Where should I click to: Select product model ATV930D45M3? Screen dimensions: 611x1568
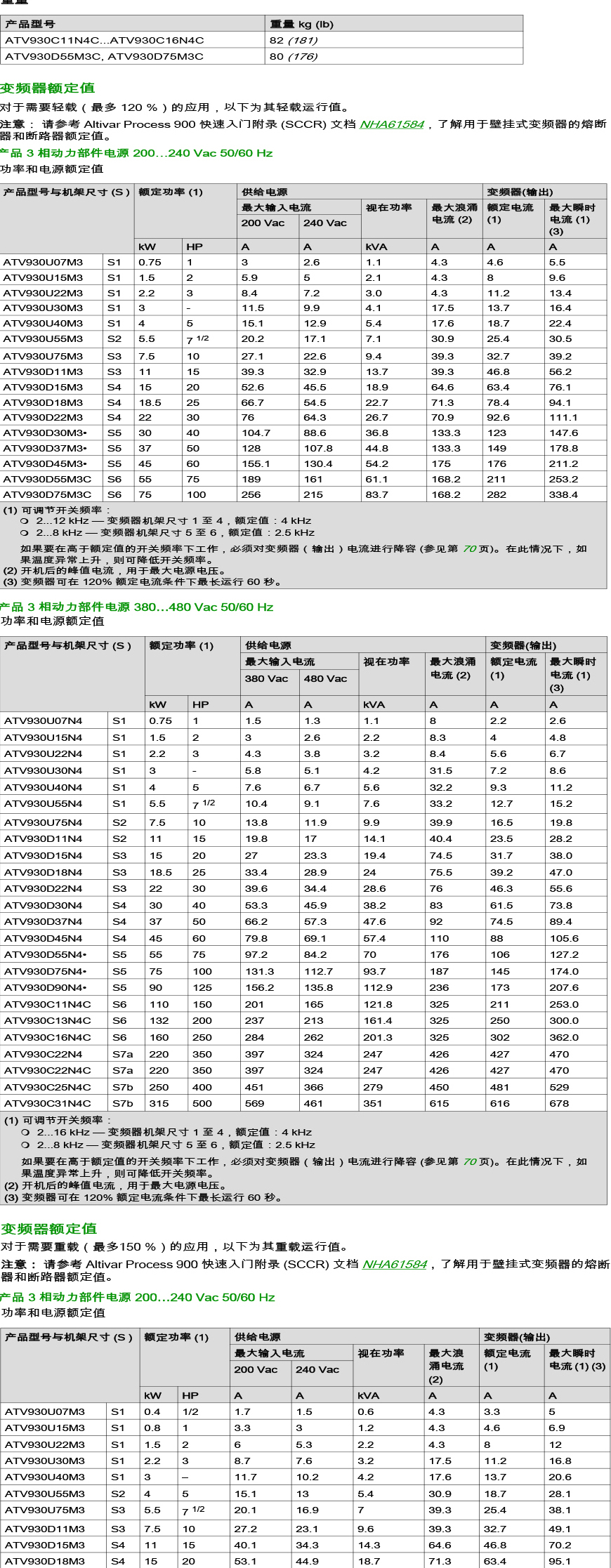45,463
